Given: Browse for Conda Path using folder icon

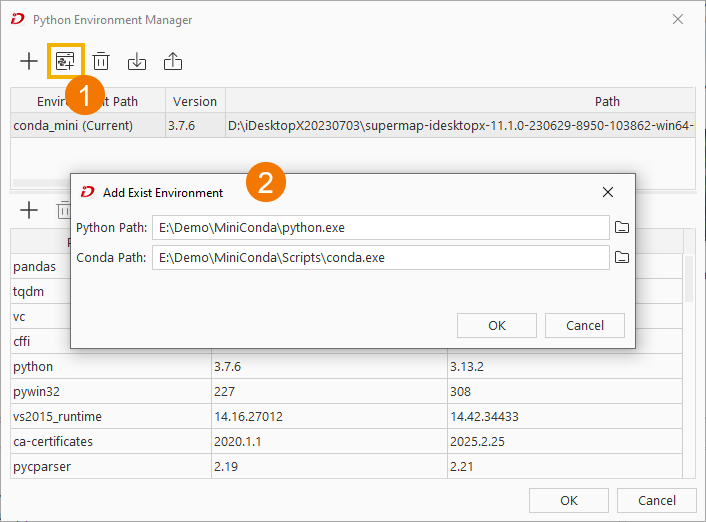Looking at the screenshot, I should click(x=622, y=258).
